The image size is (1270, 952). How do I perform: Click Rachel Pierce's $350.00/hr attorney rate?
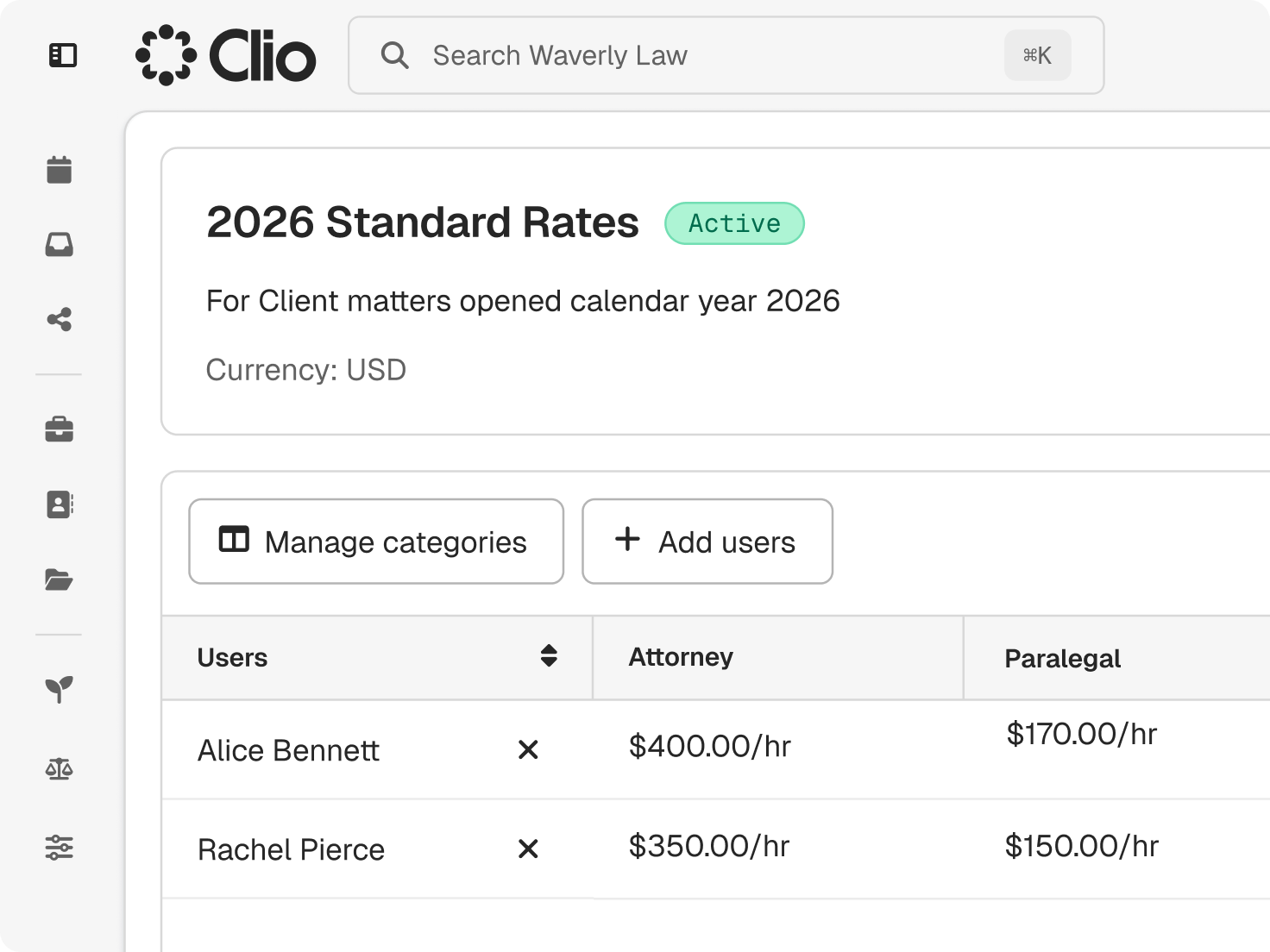click(709, 846)
